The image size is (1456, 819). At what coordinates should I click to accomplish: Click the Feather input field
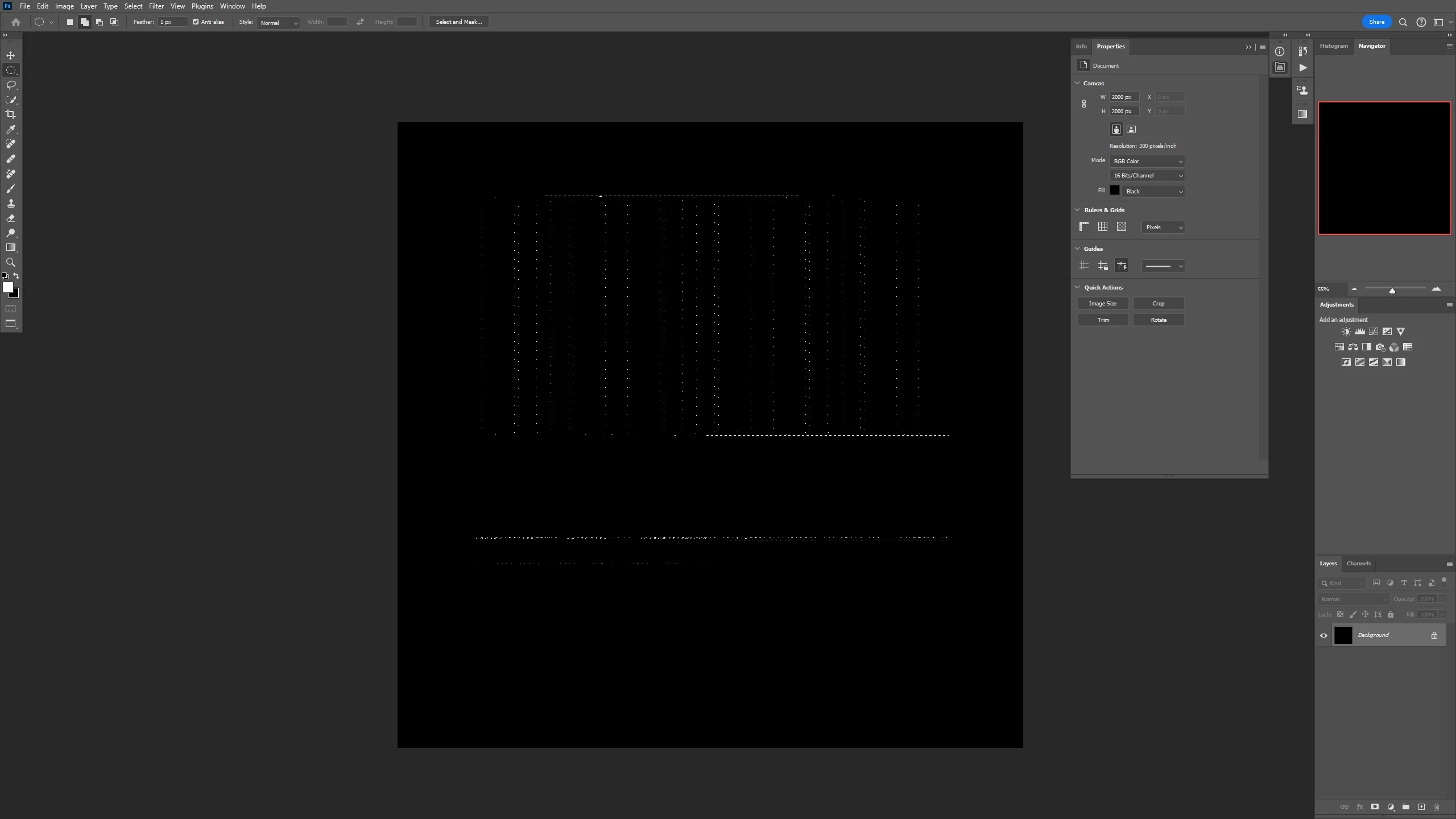click(x=172, y=22)
